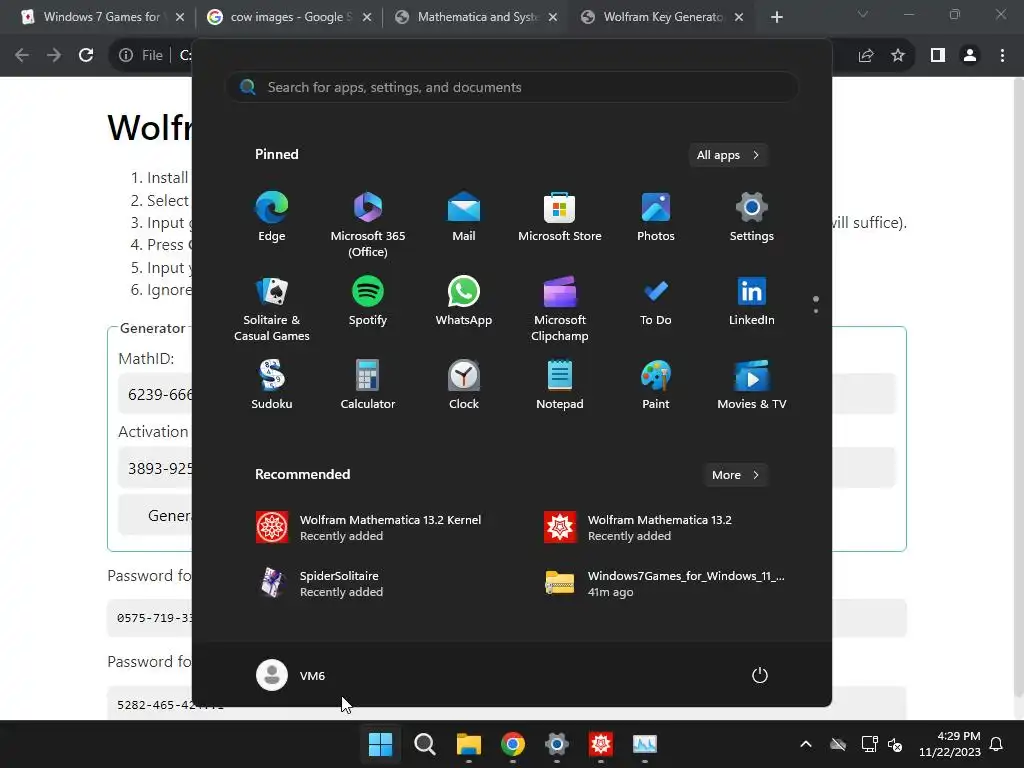Expand All apps list
The image size is (1024, 768).
(x=728, y=155)
